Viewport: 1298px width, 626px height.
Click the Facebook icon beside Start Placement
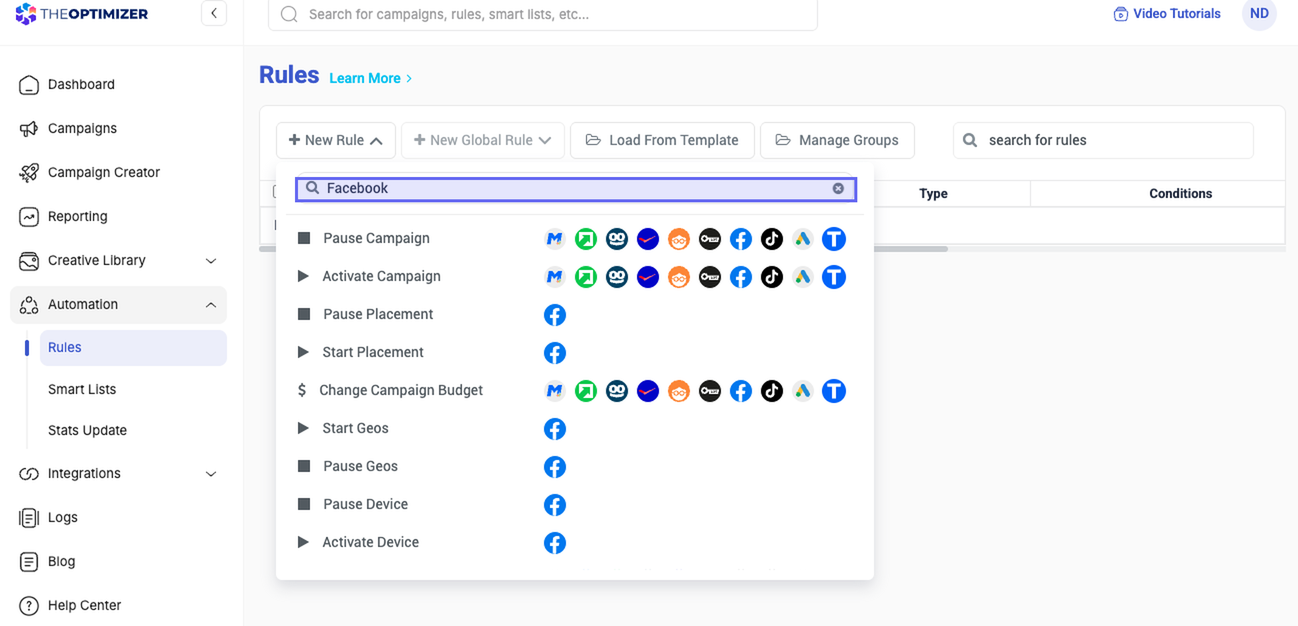point(555,353)
